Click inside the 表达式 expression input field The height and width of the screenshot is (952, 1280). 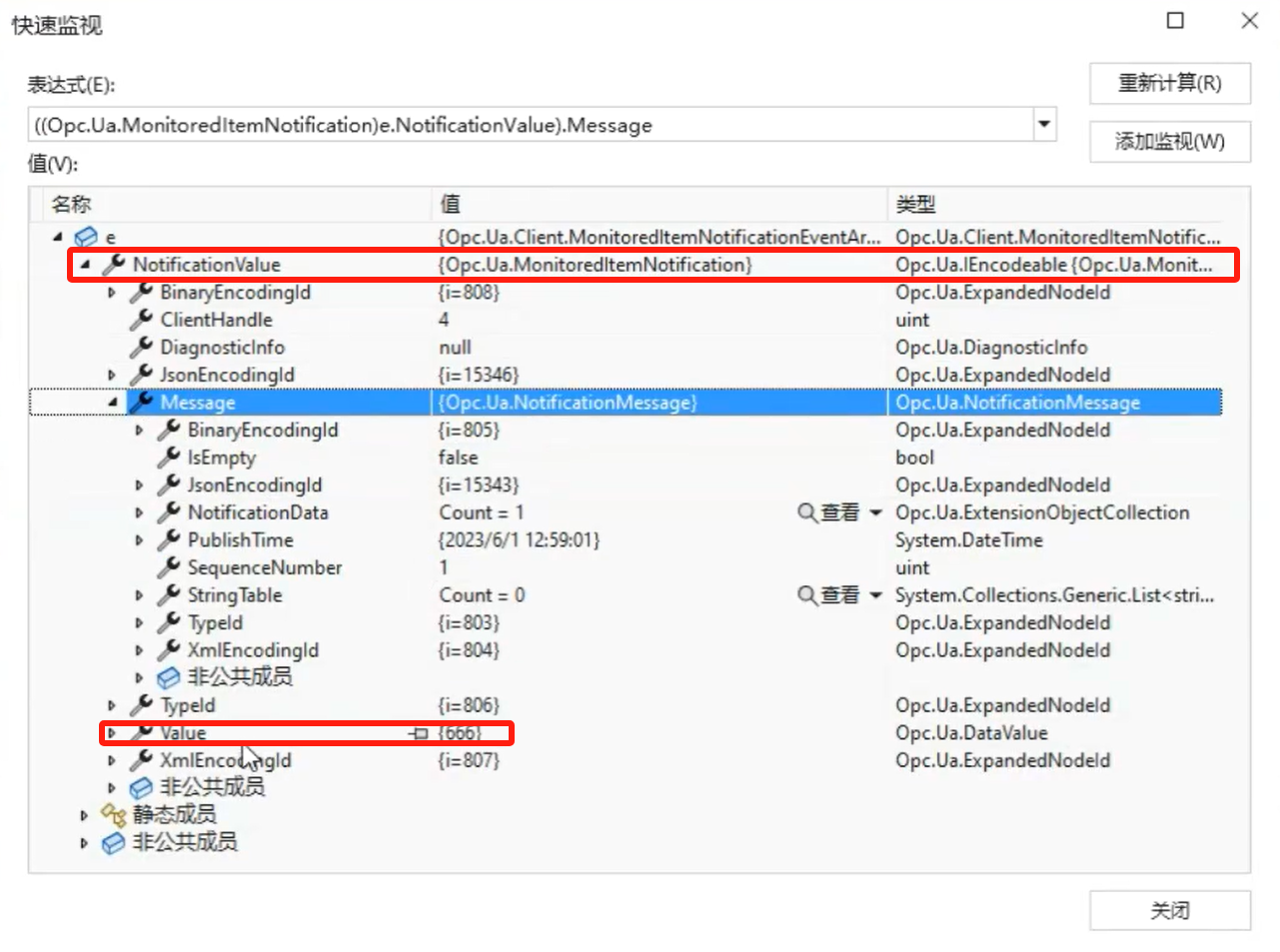pyautogui.click(x=530, y=125)
